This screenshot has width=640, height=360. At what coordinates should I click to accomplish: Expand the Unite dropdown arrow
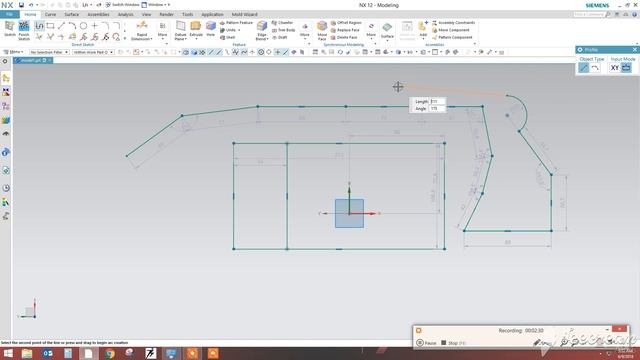coord(239,30)
